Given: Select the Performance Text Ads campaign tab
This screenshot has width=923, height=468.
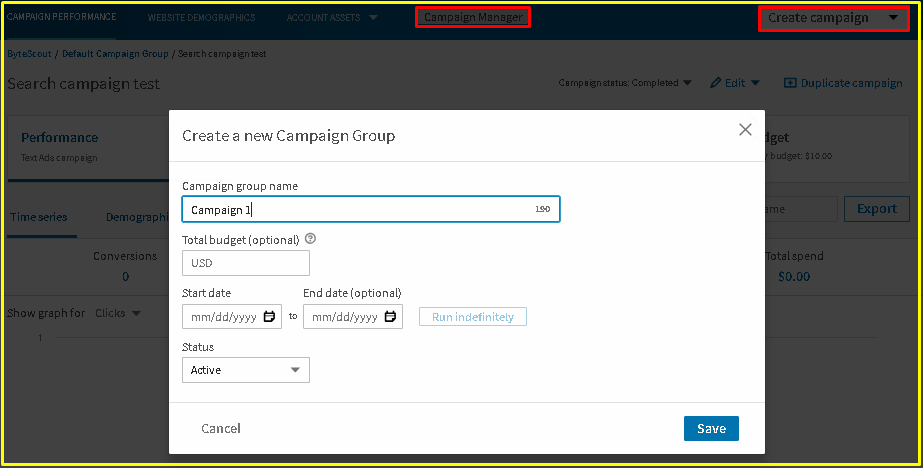Looking at the screenshot, I should point(88,148).
